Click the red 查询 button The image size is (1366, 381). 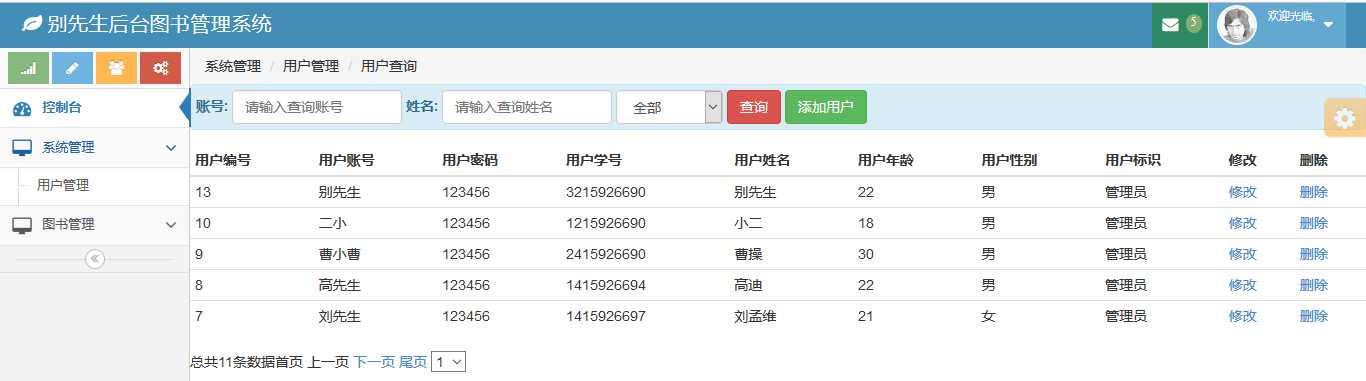coord(754,107)
